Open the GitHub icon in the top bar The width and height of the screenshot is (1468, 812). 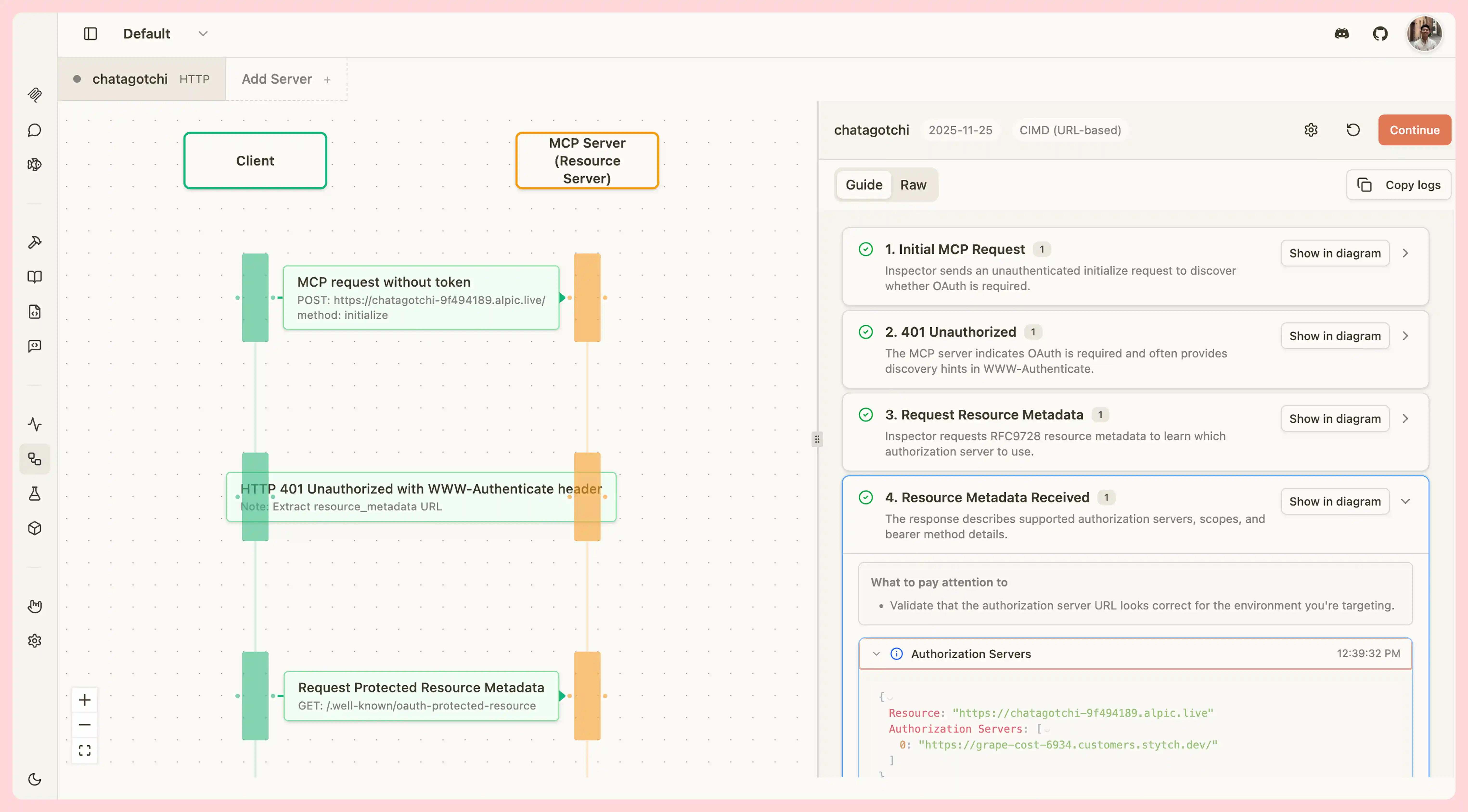(1381, 34)
